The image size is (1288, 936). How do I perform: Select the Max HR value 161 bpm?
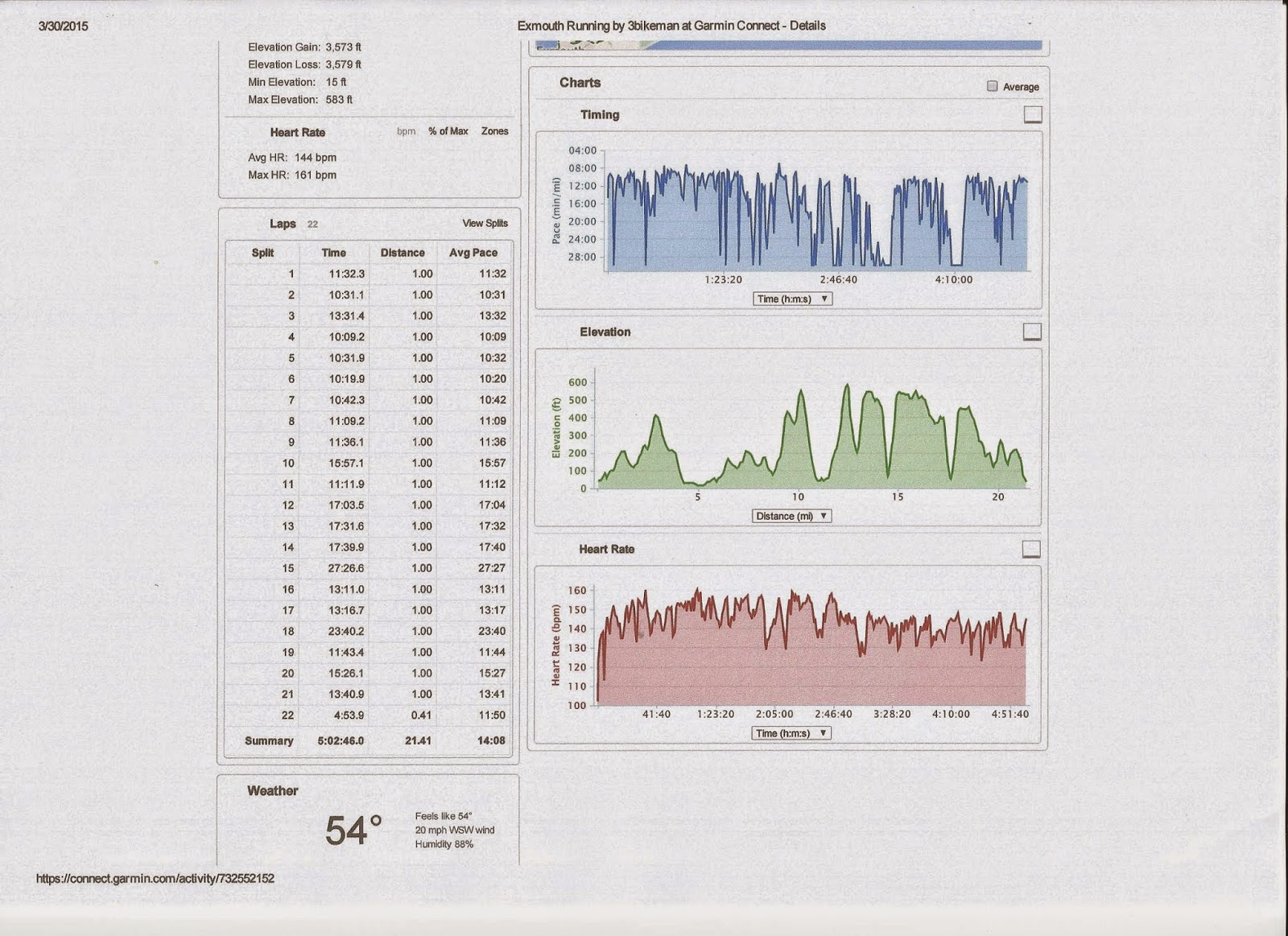(x=316, y=175)
